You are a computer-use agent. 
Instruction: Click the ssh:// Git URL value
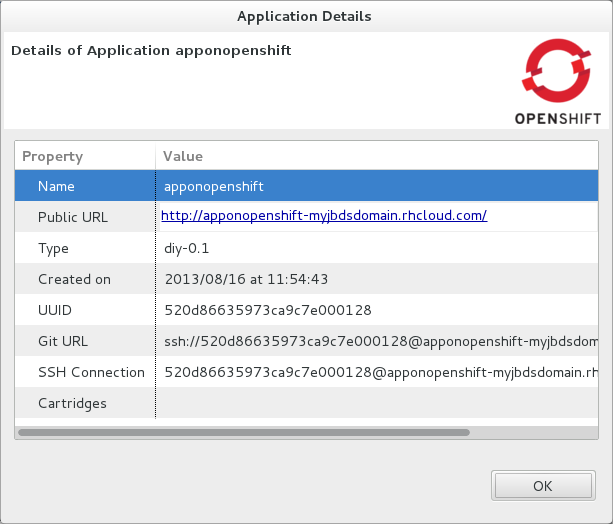(x=380, y=341)
